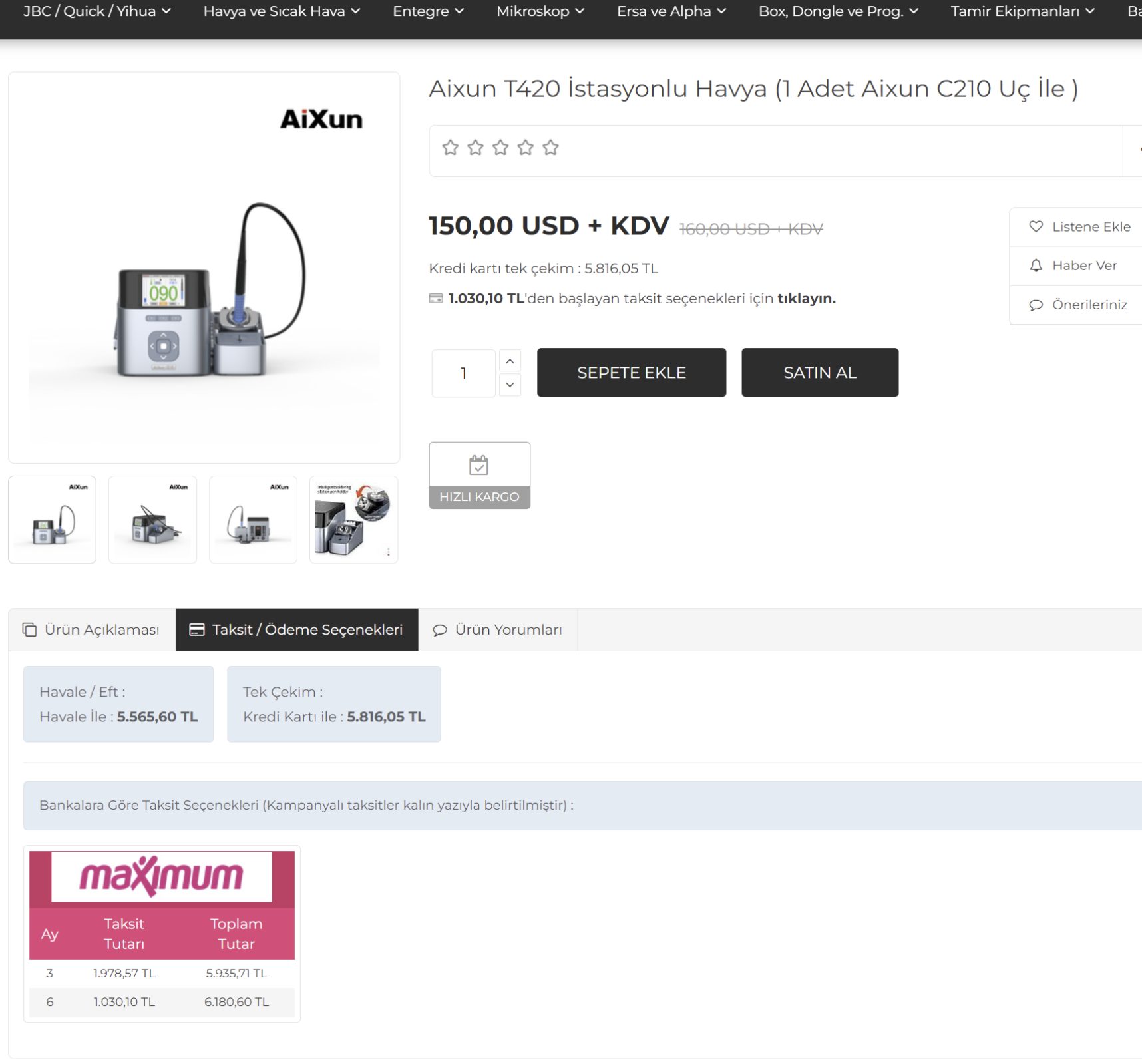Click the speech bubble icon for Önerileriniz

click(1036, 305)
